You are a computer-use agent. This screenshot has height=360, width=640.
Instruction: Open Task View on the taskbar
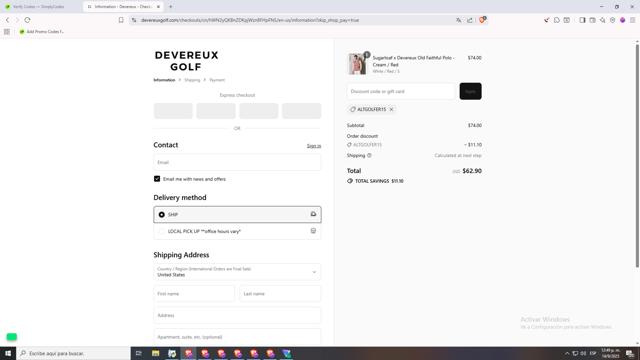[x=138, y=353]
